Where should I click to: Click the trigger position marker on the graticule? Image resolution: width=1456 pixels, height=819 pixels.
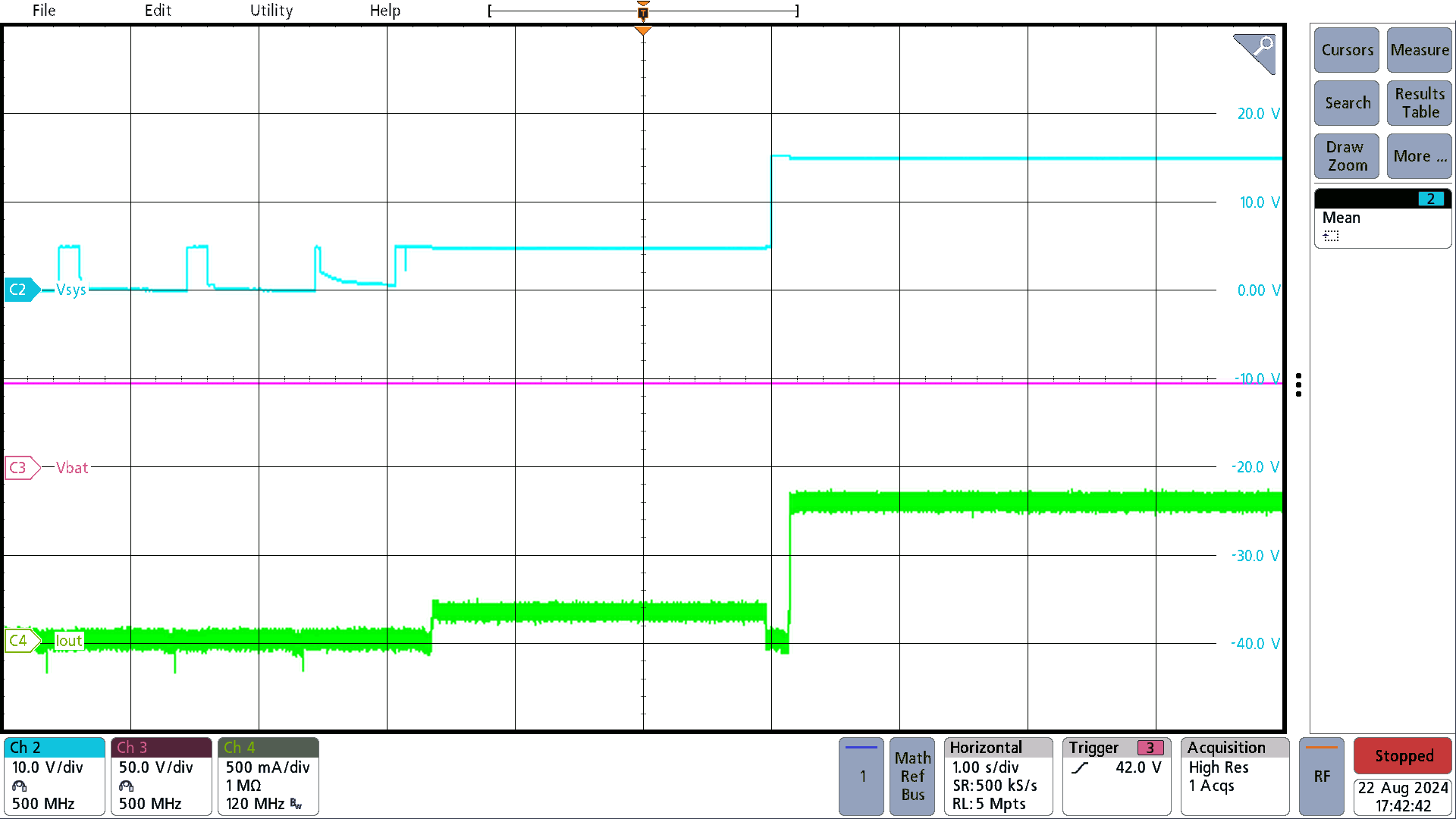(x=643, y=31)
